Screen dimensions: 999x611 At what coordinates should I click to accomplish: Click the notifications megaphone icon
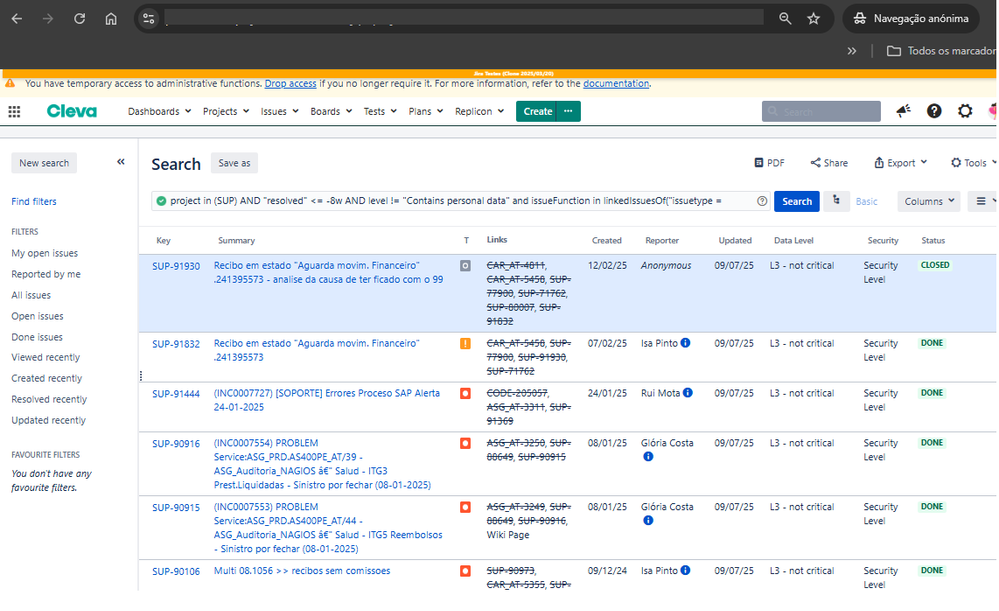(x=903, y=111)
